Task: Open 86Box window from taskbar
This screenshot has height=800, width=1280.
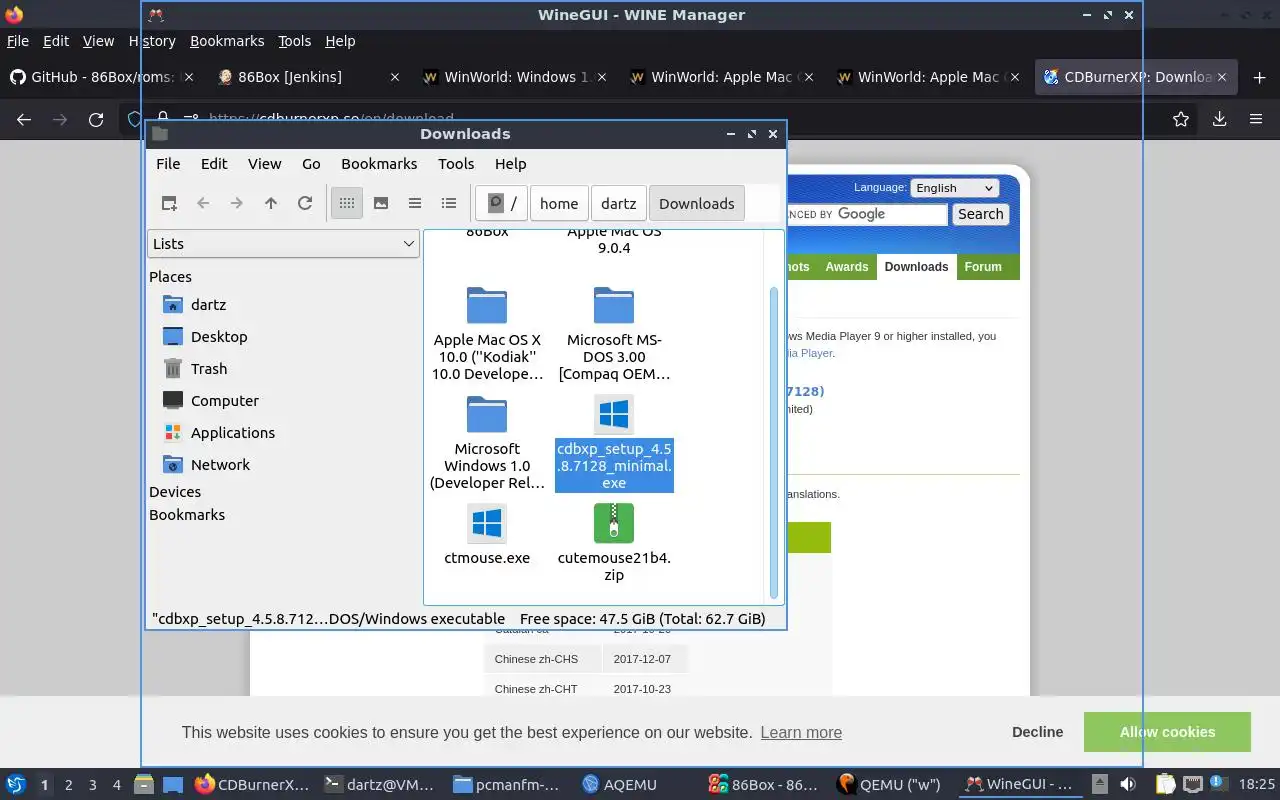Action: 764,785
